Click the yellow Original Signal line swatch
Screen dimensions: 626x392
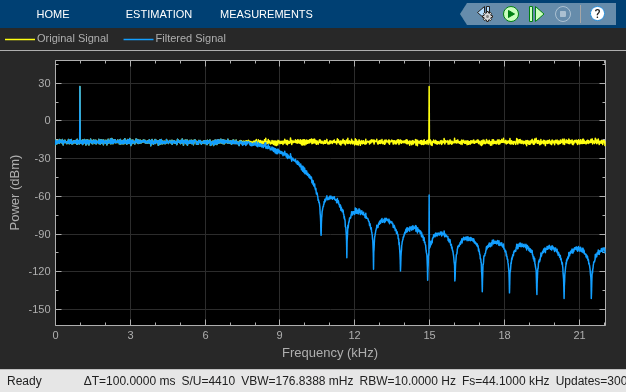point(20,39)
